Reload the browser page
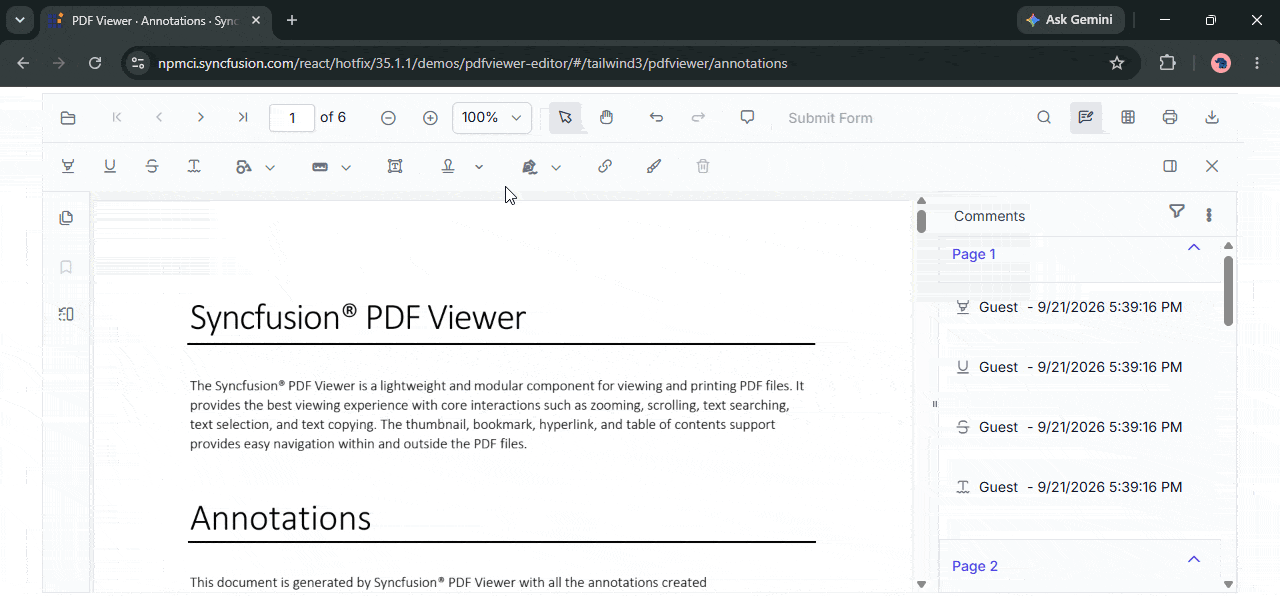The width and height of the screenshot is (1280, 596). point(95,63)
